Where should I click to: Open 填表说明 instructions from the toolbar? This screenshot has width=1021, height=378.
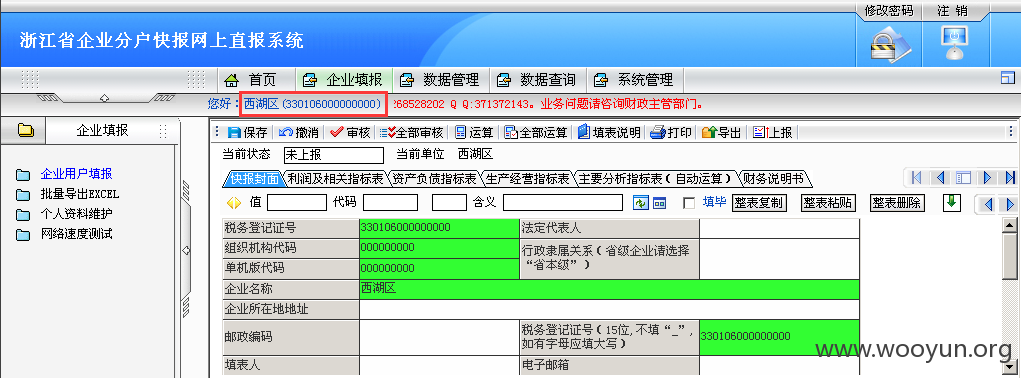(x=609, y=133)
